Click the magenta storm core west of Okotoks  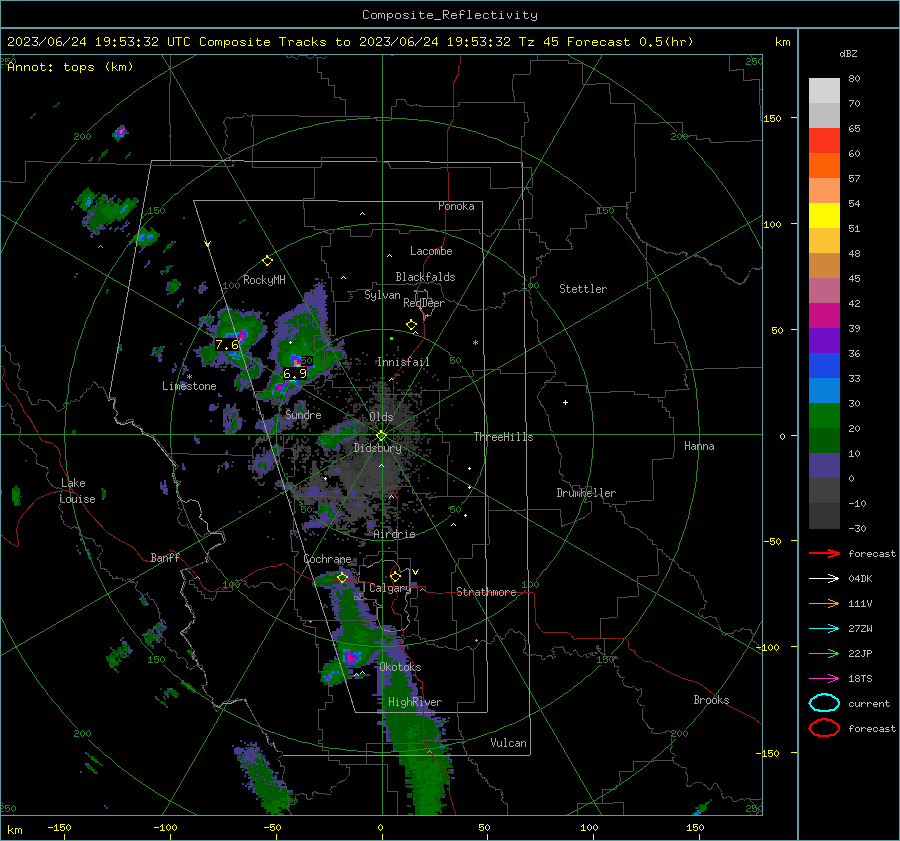tap(351, 657)
